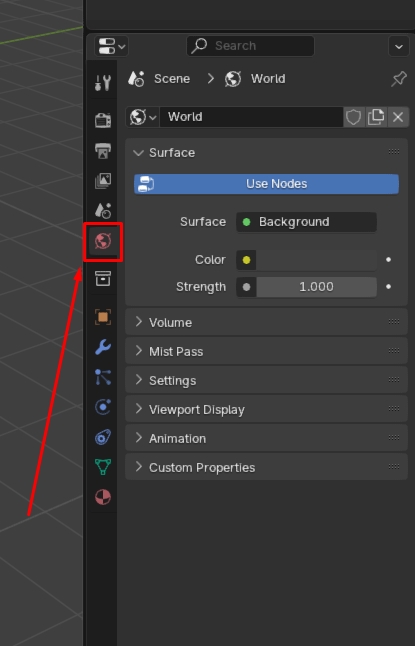
Task: Animate the Strength property dot
Action: 388,286
